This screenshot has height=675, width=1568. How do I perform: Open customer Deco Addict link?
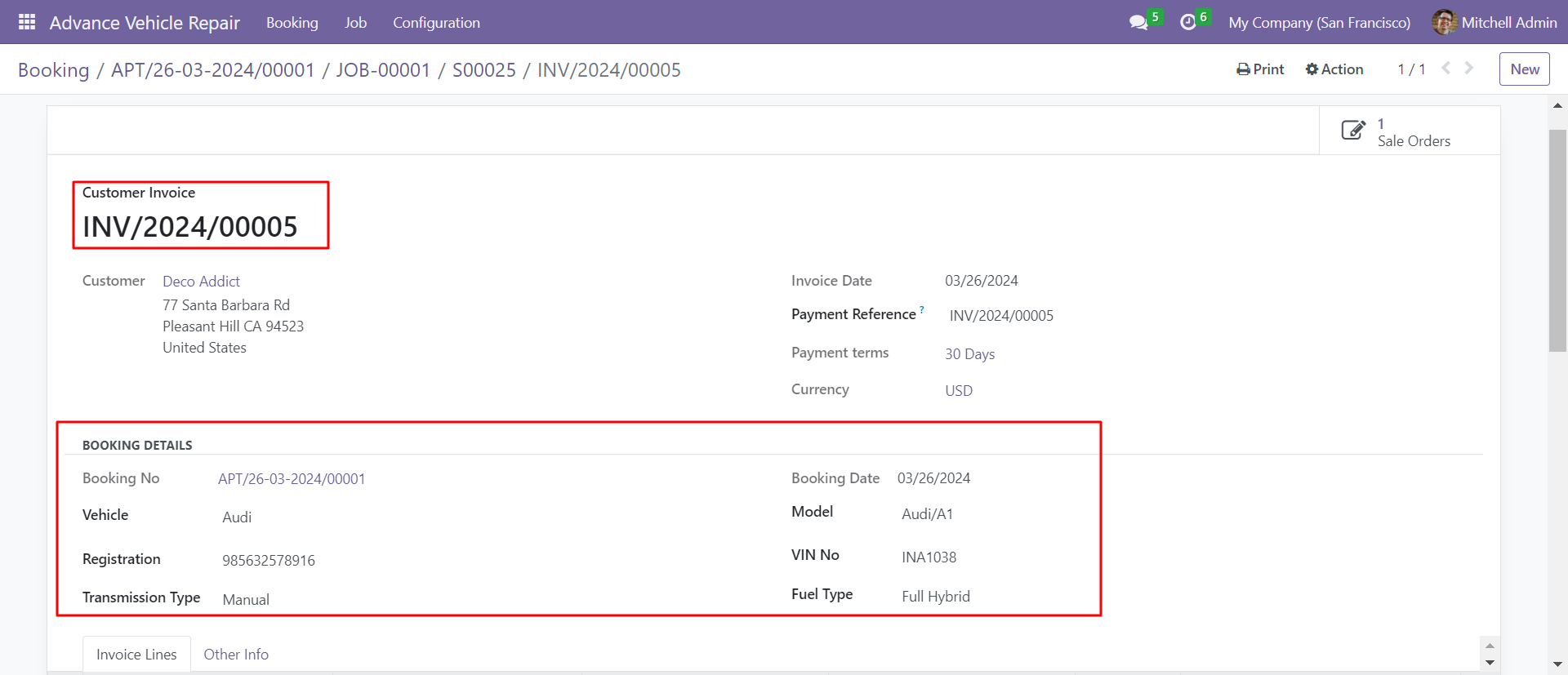click(201, 282)
